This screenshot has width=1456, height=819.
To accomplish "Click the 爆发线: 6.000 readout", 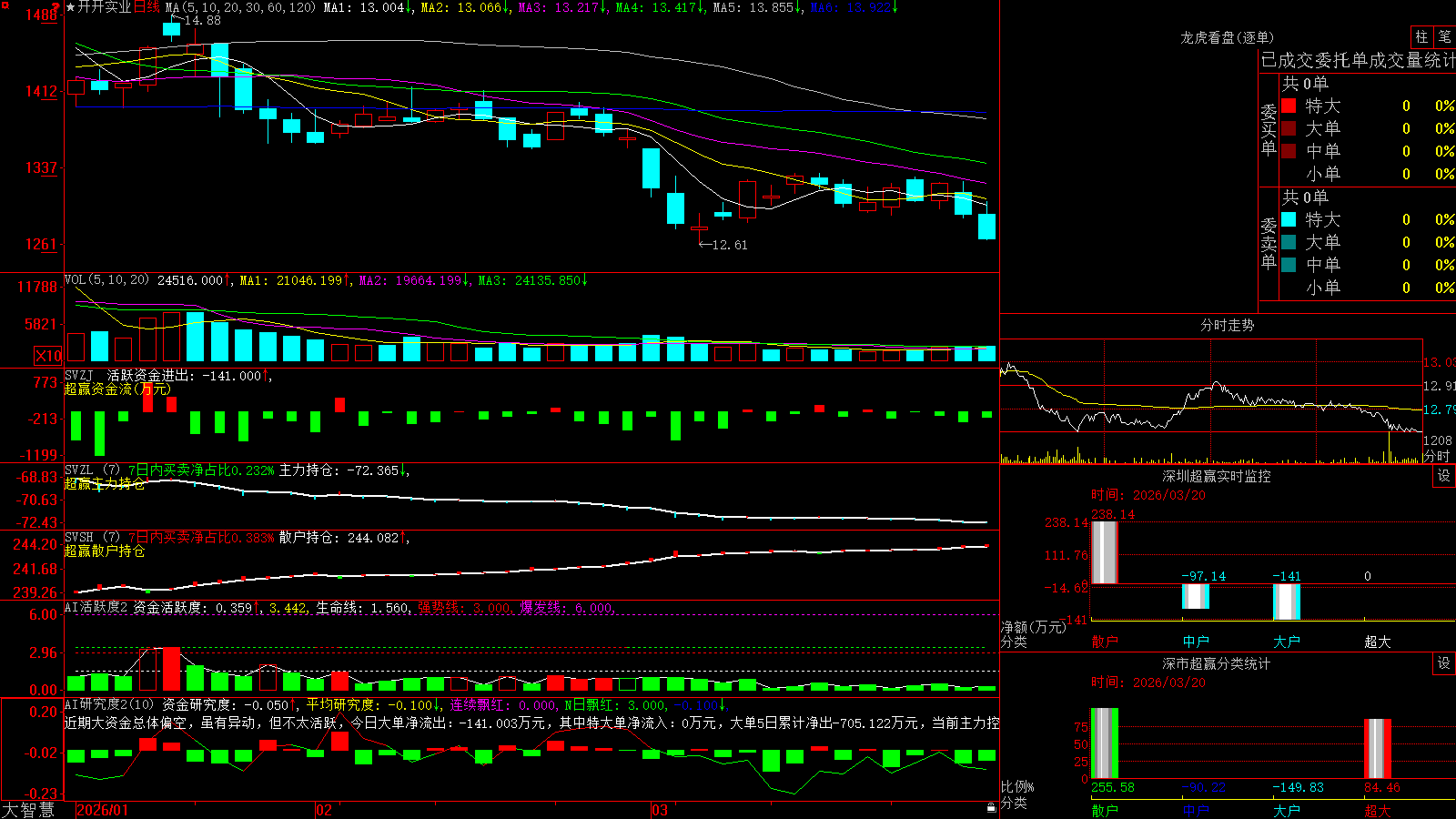I will [566, 607].
